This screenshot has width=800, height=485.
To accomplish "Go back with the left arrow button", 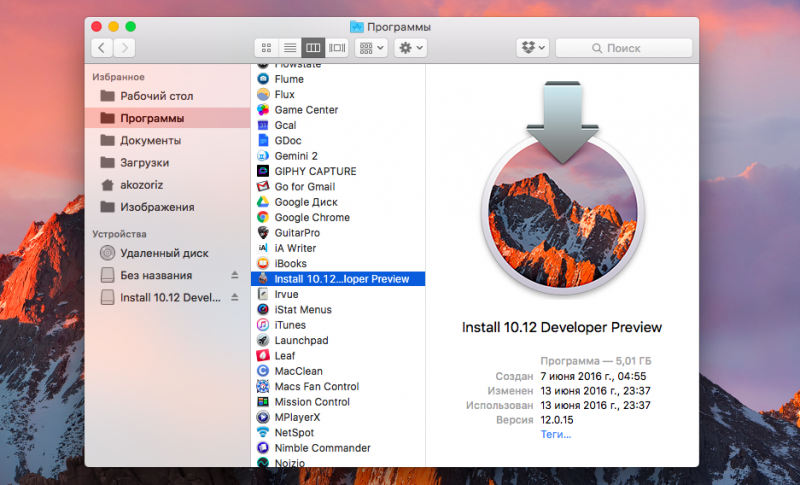I will (102, 47).
